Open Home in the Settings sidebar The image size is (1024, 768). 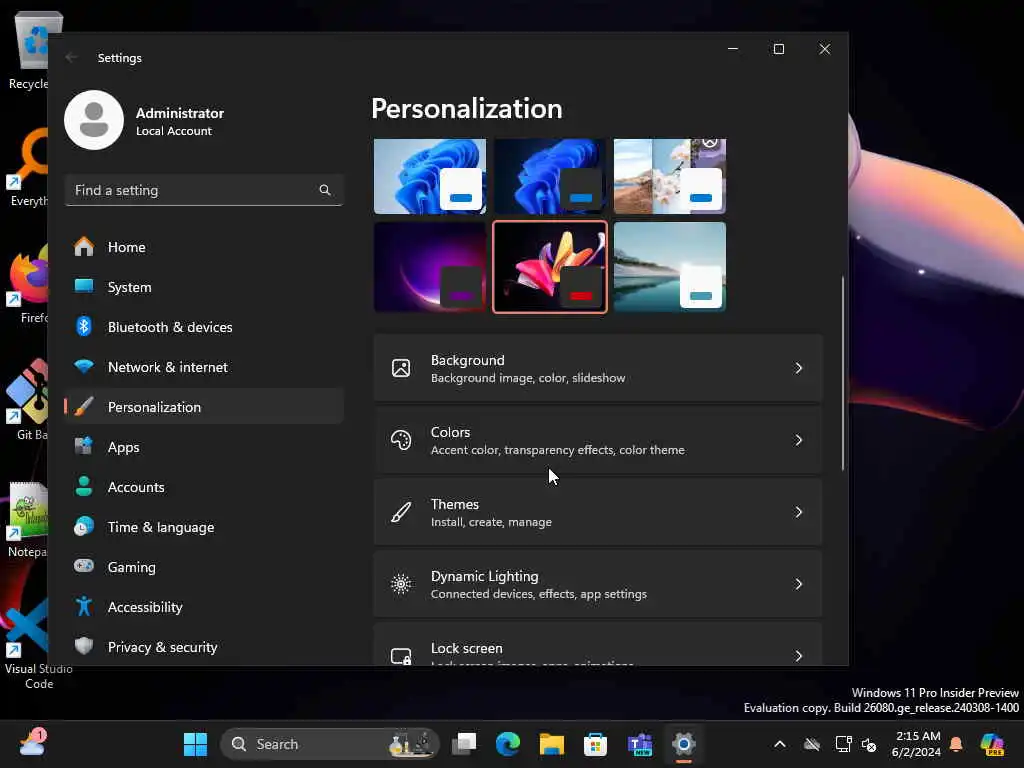point(204,247)
